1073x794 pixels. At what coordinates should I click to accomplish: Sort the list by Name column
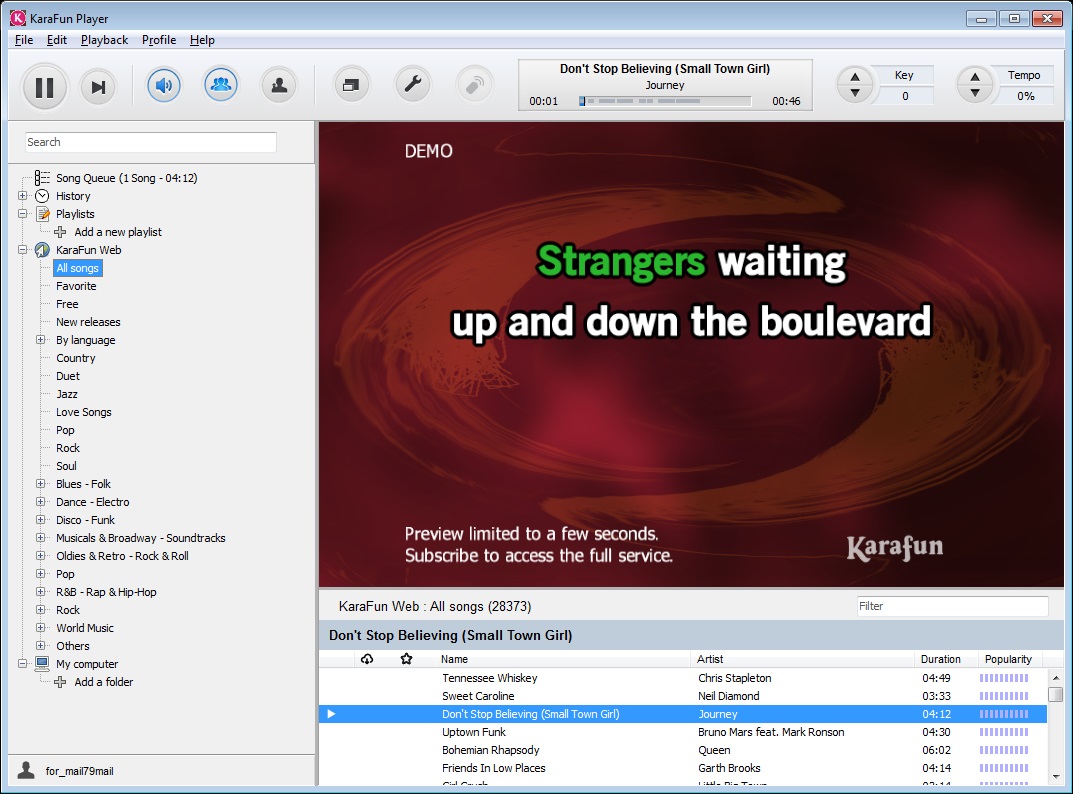tap(454, 659)
